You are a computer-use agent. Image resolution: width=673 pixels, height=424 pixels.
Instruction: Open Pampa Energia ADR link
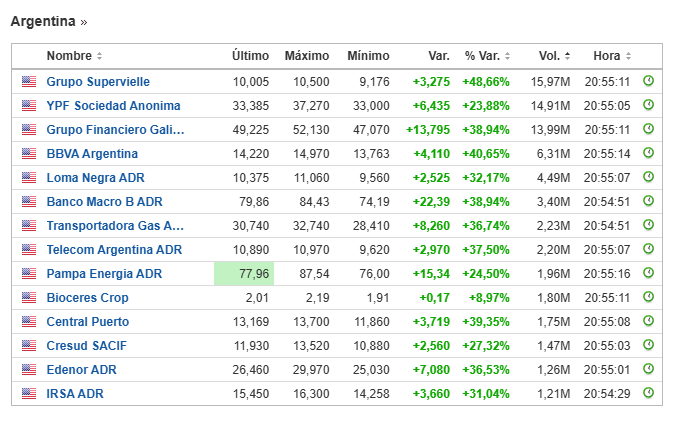(x=104, y=274)
